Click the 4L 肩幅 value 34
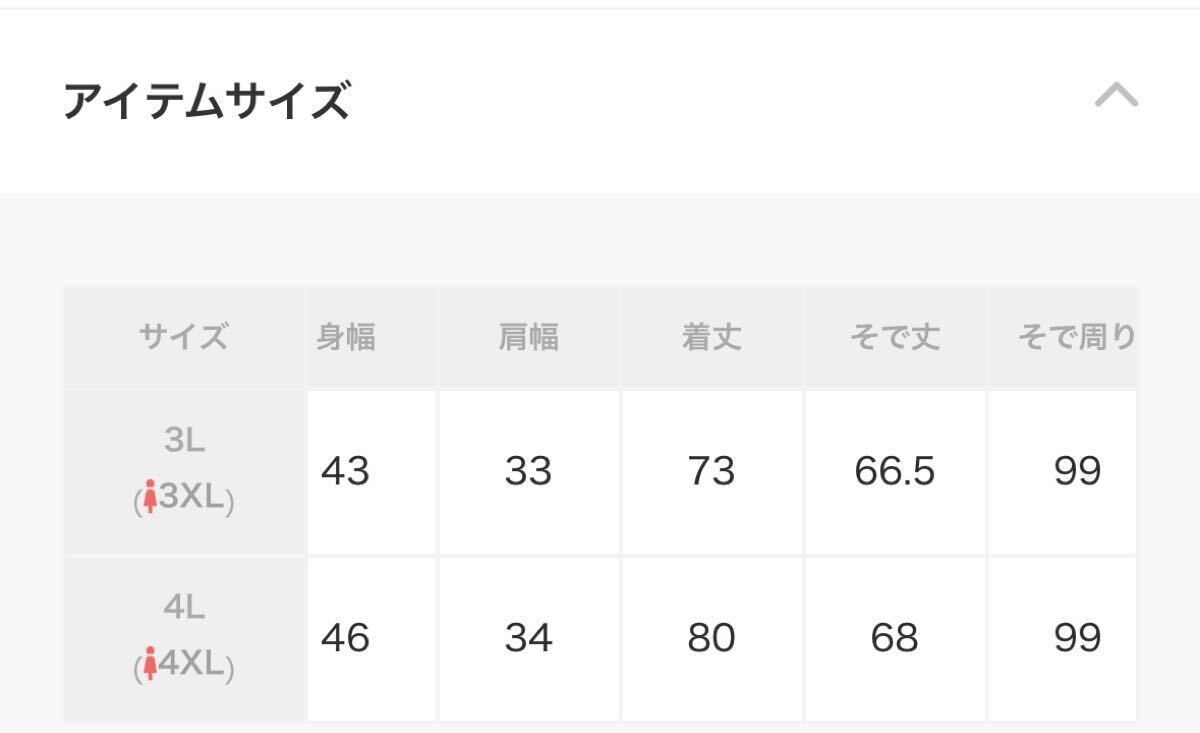1200x733 pixels. tap(528, 638)
